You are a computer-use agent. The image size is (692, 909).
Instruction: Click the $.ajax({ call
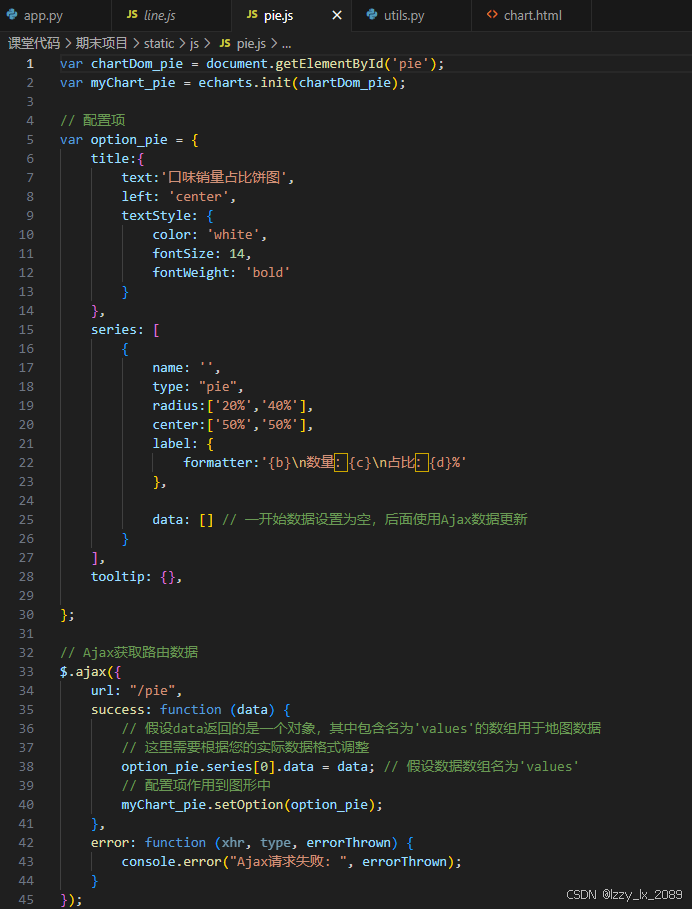90,672
